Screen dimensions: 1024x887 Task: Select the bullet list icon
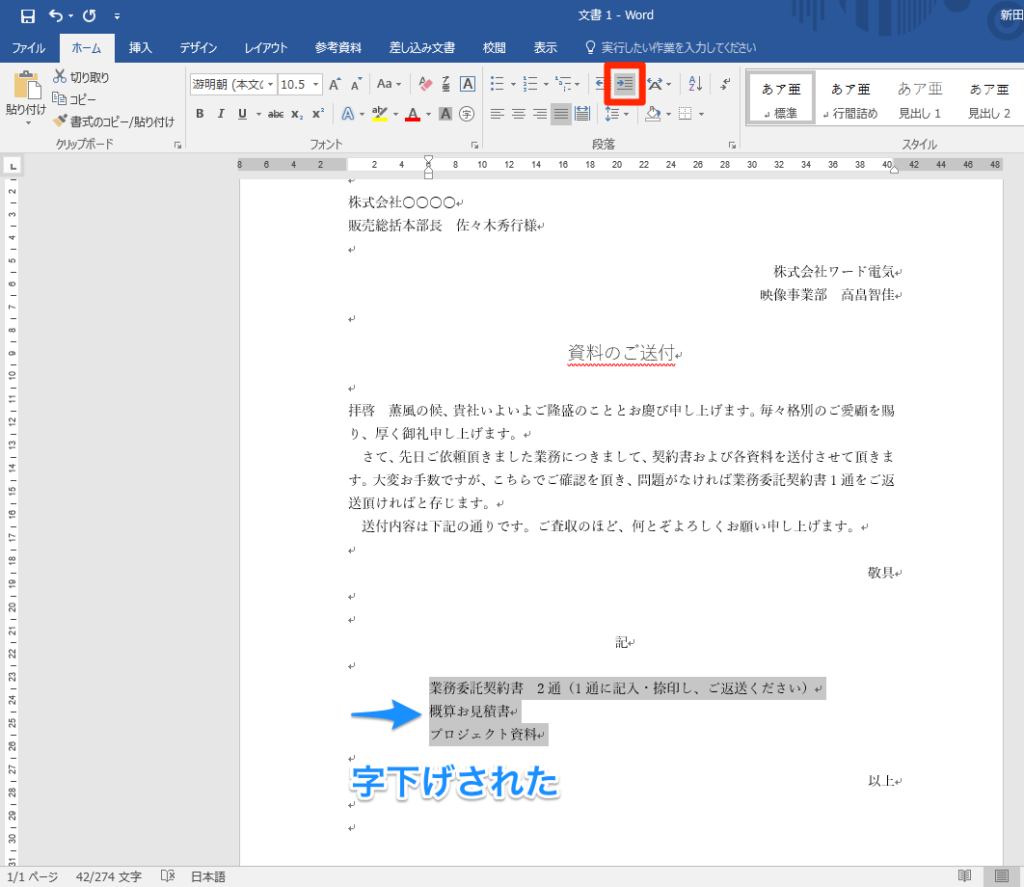pos(497,84)
